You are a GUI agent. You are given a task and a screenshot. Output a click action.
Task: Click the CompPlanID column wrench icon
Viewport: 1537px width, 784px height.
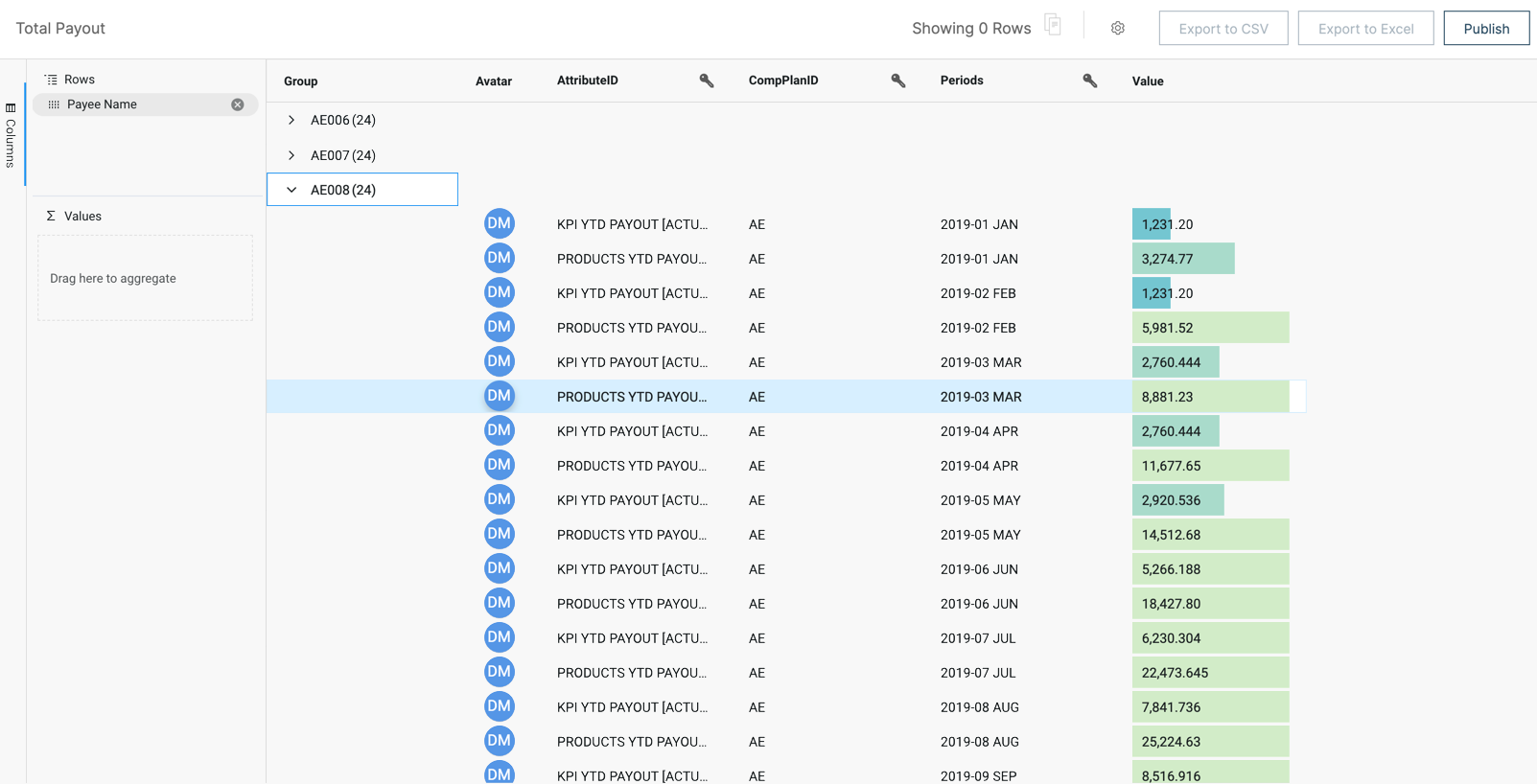[898, 81]
